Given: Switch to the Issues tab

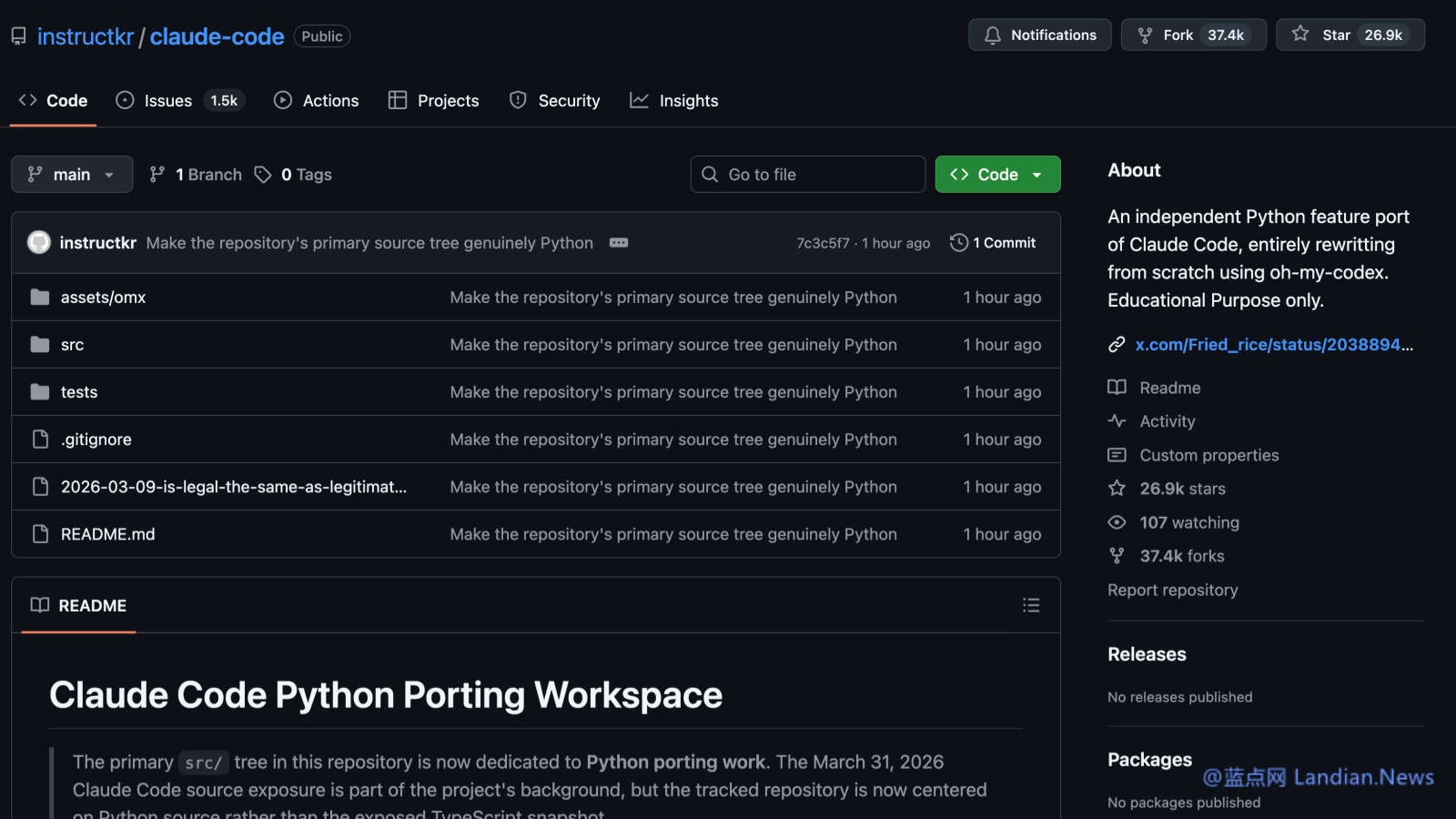Looking at the screenshot, I should click(x=168, y=101).
